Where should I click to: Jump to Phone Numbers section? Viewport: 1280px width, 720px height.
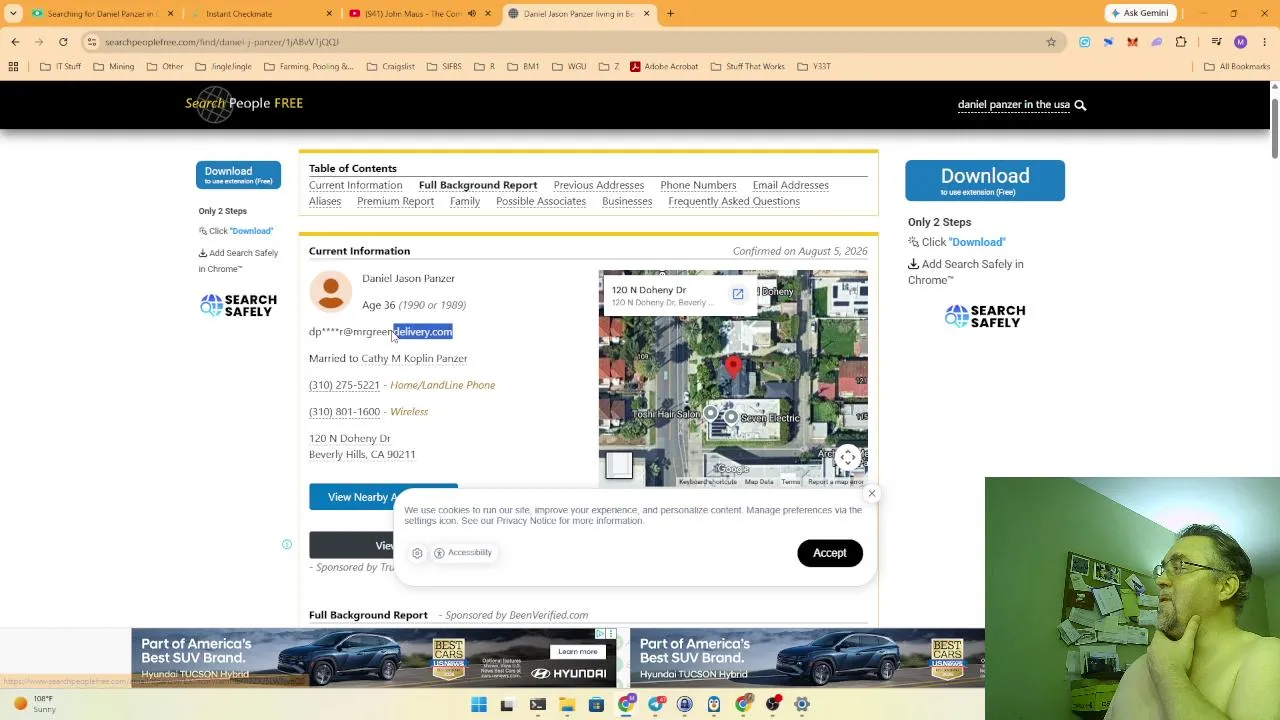(698, 185)
